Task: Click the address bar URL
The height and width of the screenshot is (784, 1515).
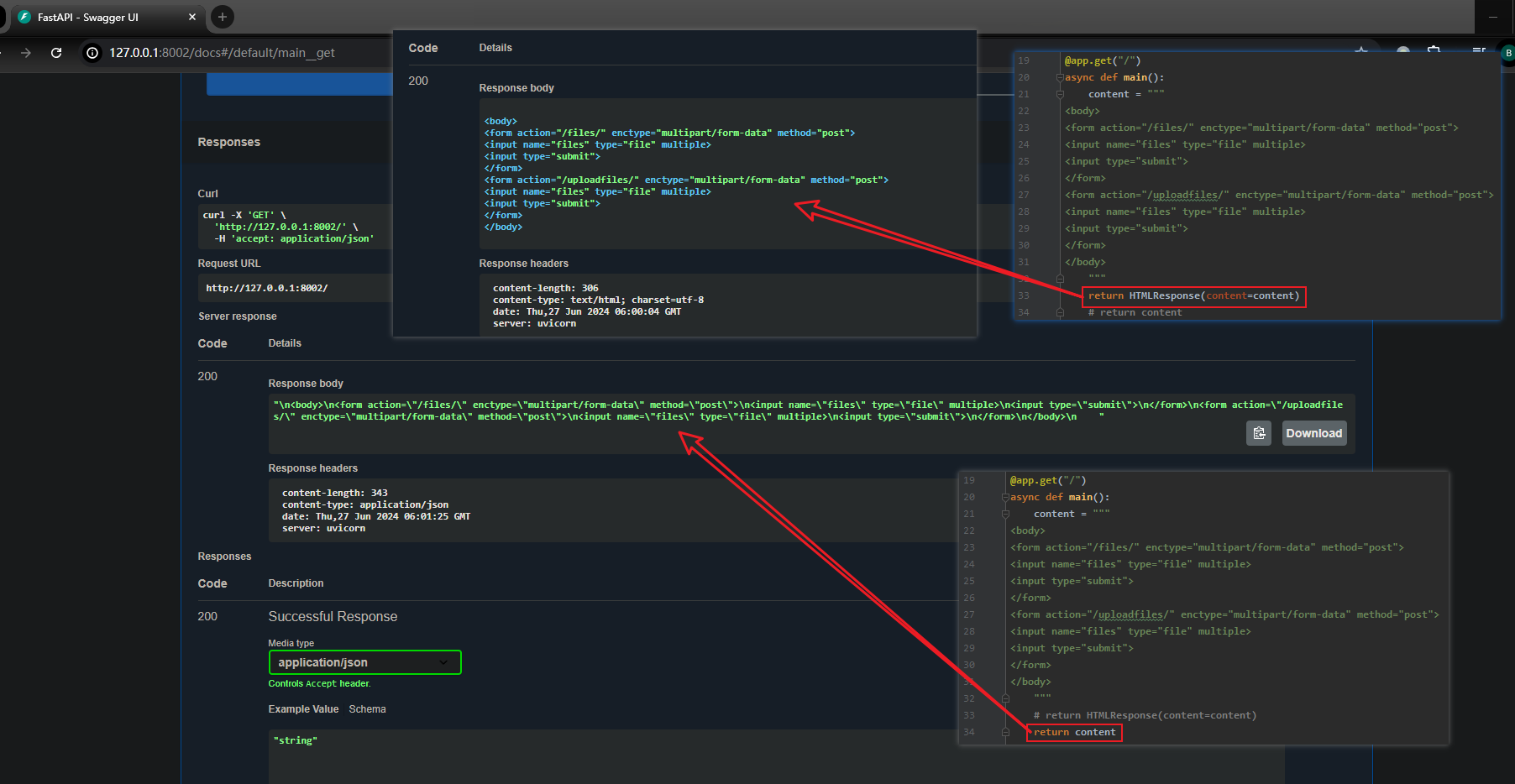Action: click(222, 53)
